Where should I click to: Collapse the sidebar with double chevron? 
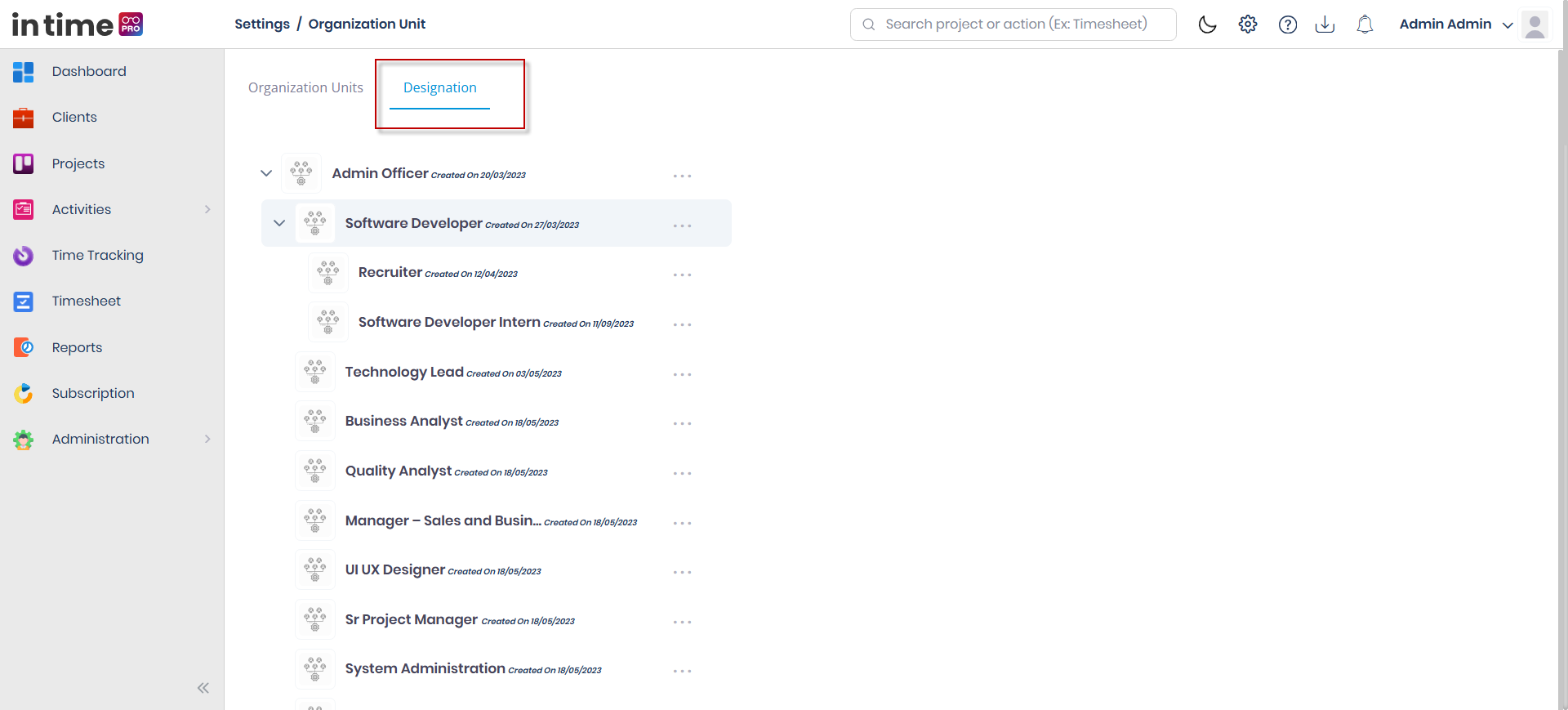point(203,688)
